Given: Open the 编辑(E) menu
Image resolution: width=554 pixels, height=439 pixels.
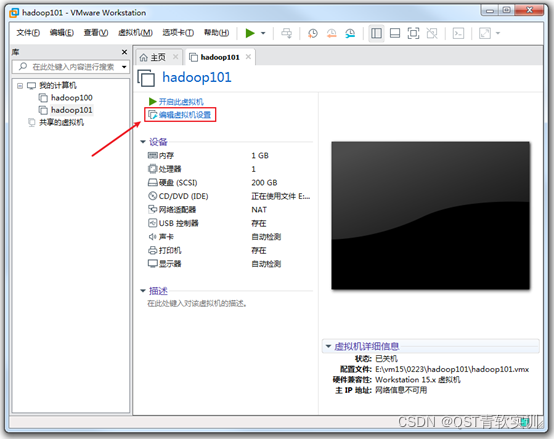Looking at the screenshot, I should 61,33.
